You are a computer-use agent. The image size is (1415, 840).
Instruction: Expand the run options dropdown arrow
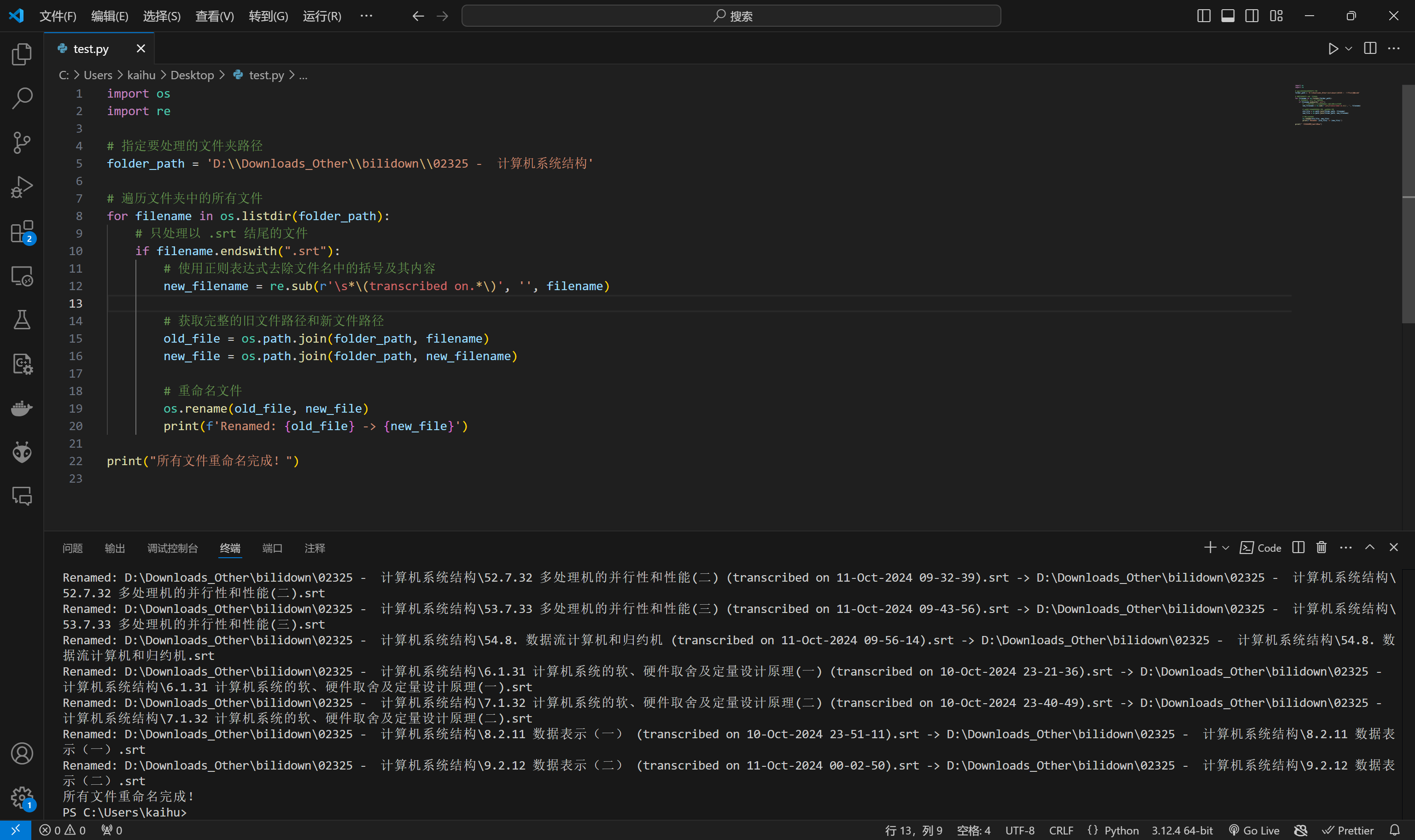coord(1349,49)
